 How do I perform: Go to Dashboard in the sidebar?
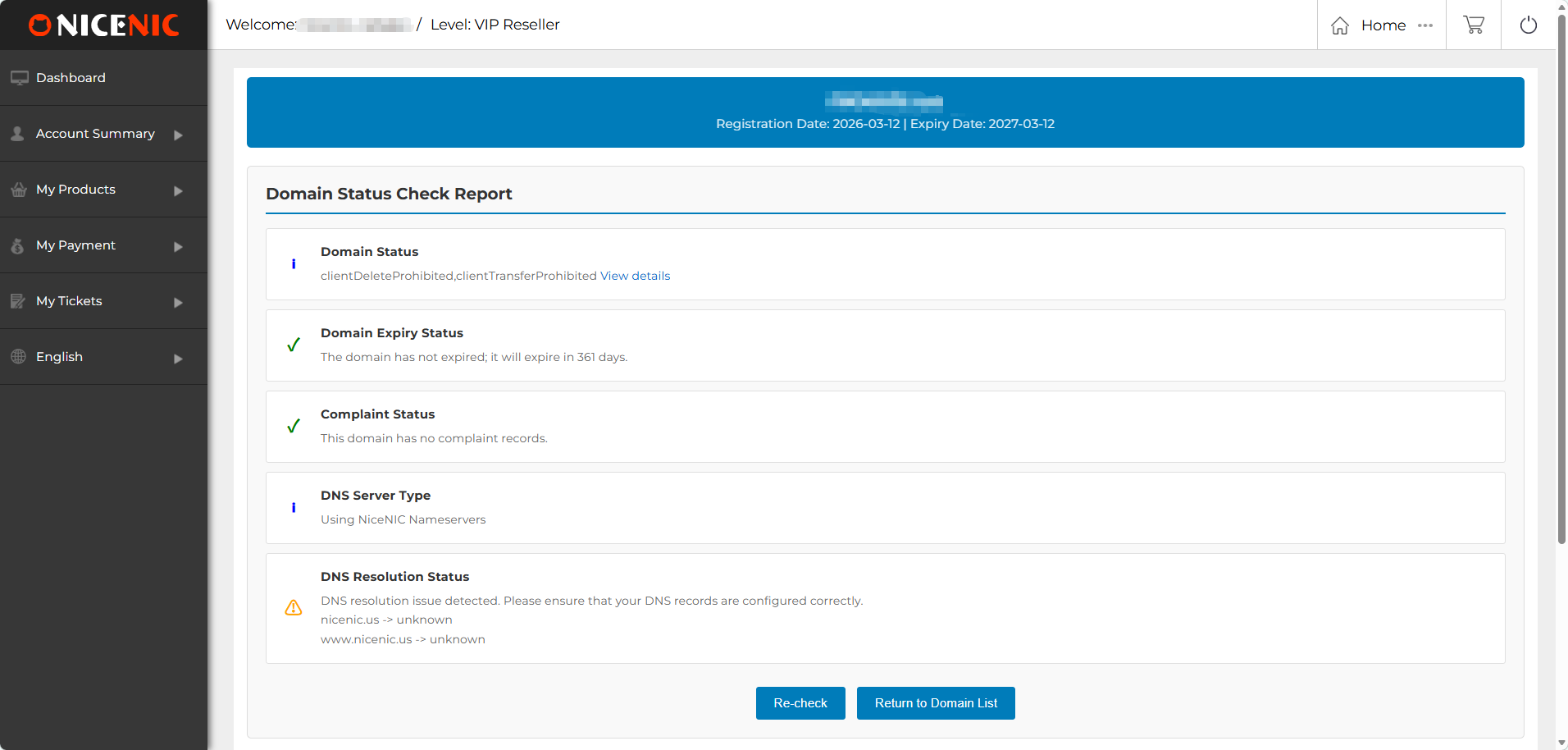pyautogui.click(x=71, y=78)
